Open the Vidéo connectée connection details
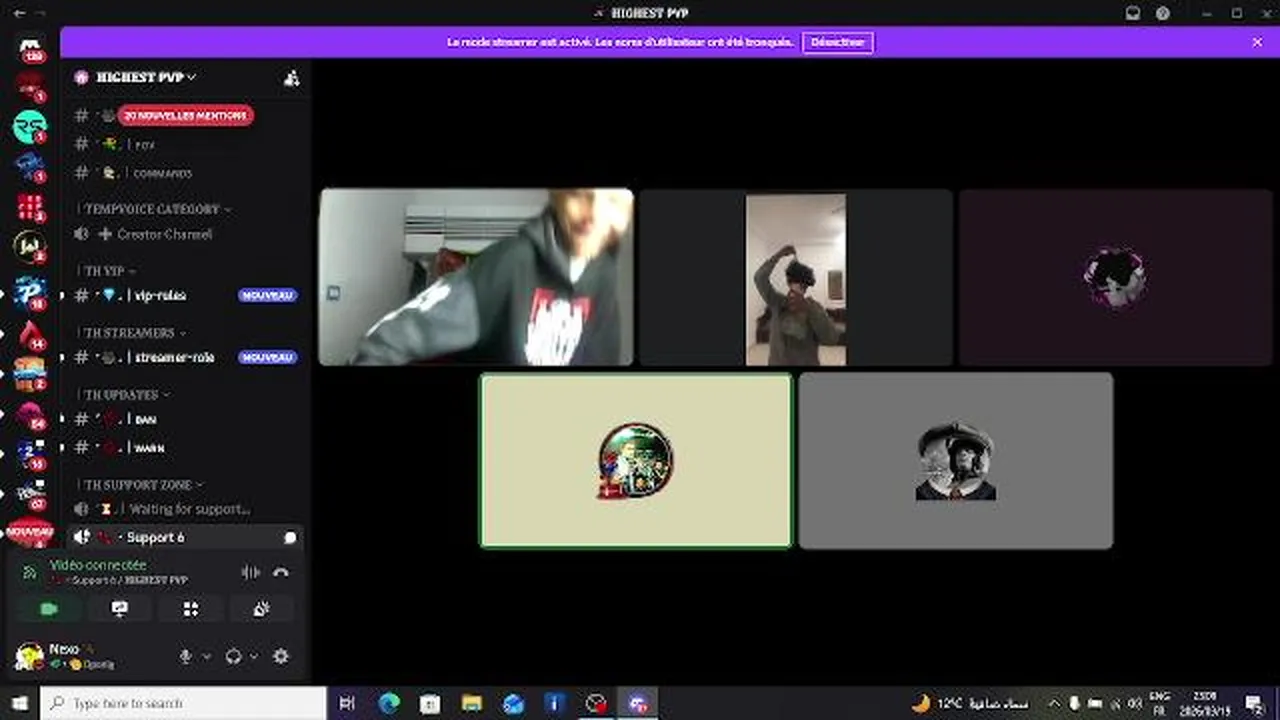This screenshot has height=720, width=1280. 98,565
